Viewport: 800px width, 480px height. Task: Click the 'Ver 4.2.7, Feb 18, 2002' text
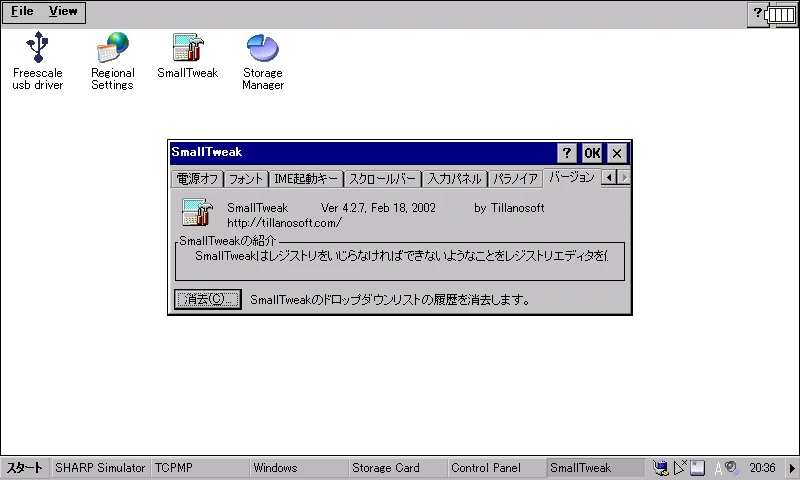pyautogui.click(x=378, y=208)
